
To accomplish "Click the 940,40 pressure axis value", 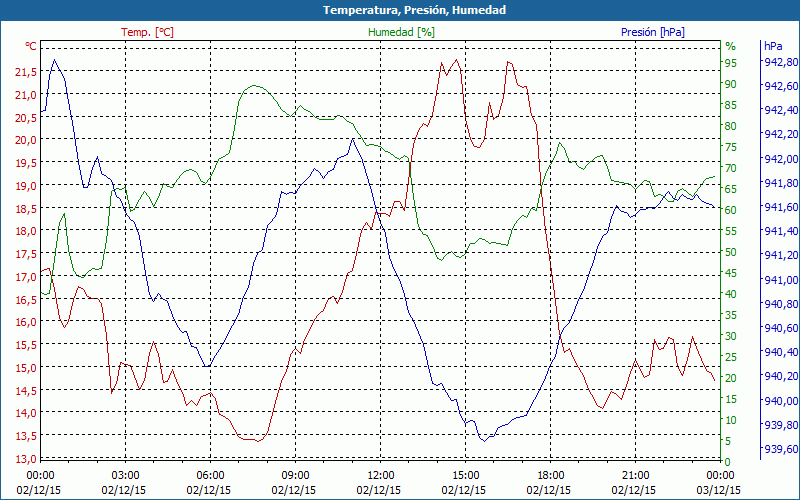I will [x=779, y=352].
